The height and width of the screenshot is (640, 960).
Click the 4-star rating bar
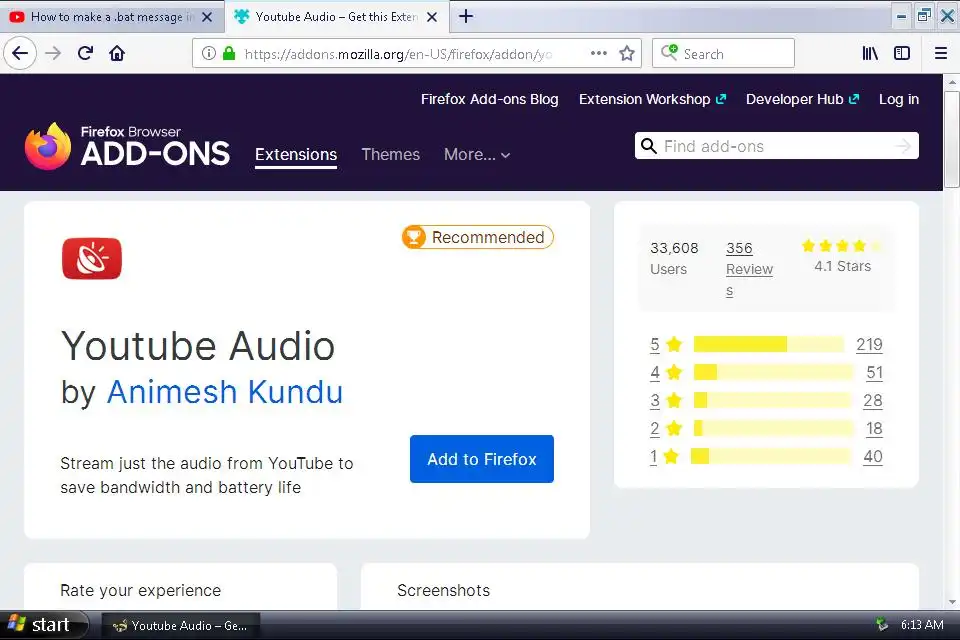[773, 372]
